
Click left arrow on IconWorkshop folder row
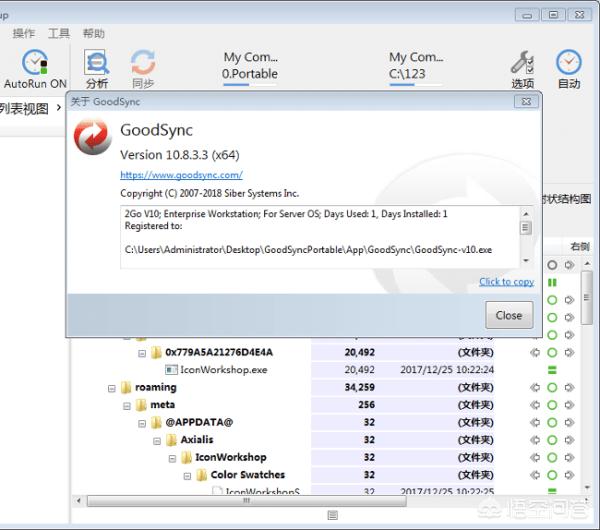click(x=535, y=457)
